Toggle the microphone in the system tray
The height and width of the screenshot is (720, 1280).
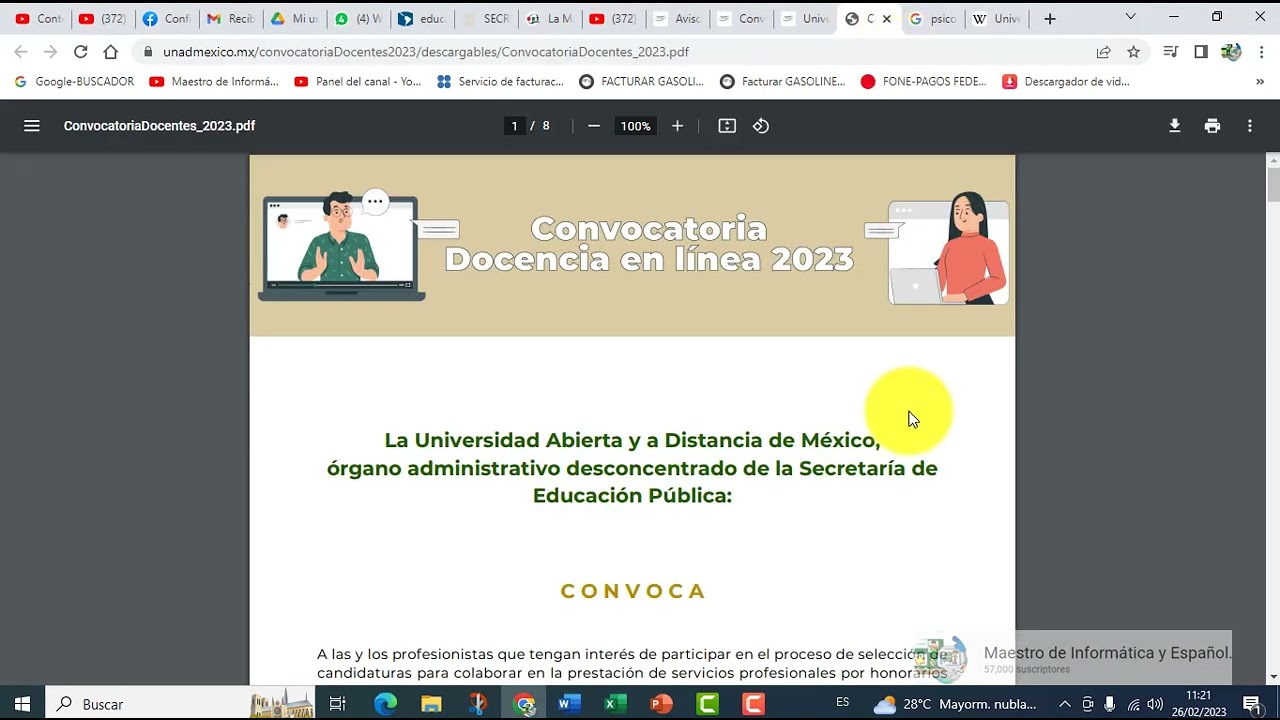pos(1110,703)
